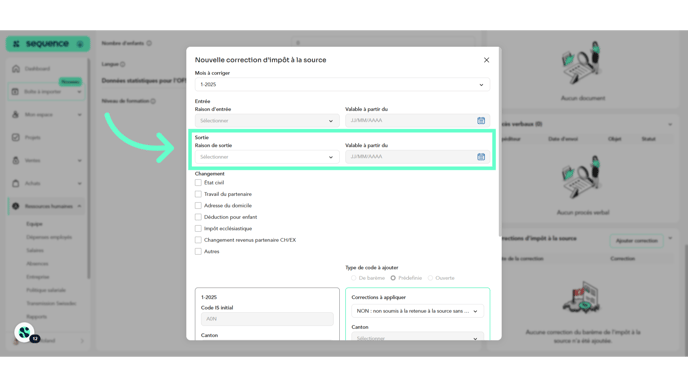
Task: Click the Boîte à importer inbox icon
Action: tap(15, 92)
